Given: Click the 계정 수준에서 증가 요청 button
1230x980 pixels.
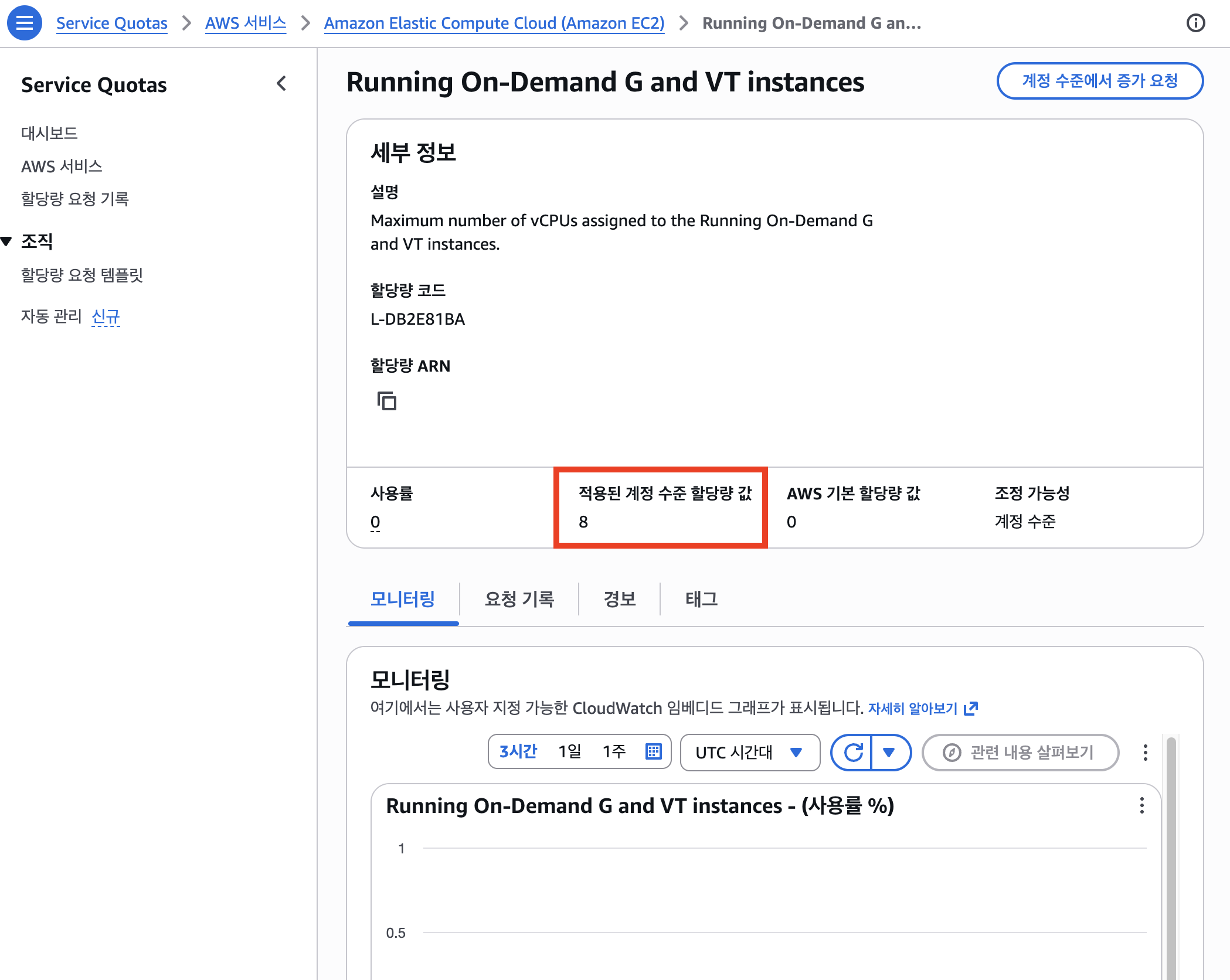Looking at the screenshot, I should tap(1100, 81).
